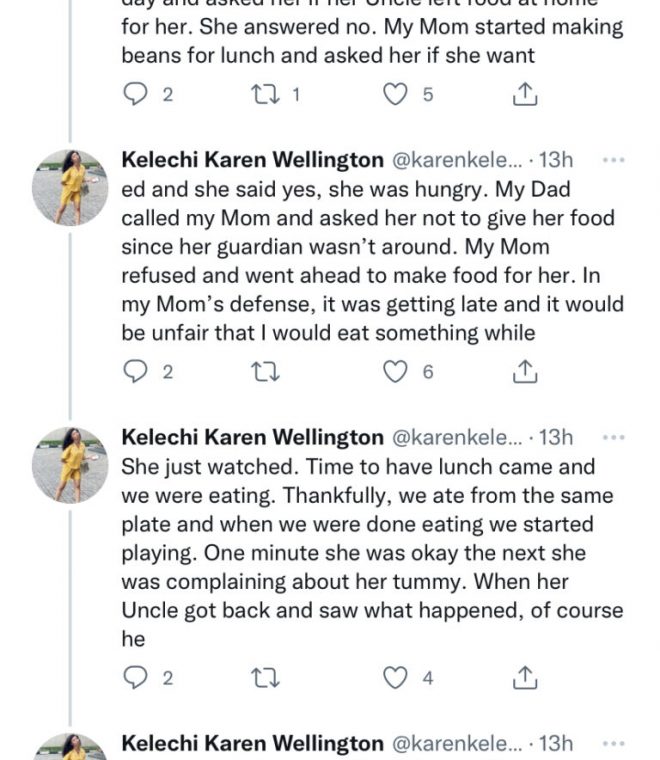Open the 'She just watched' tweet text
660x760 pixels.
(370, 553)
